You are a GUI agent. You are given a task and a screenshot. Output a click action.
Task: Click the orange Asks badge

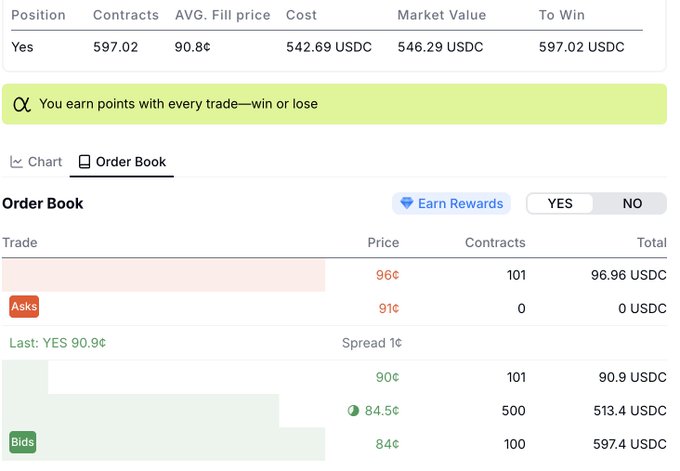24,307
